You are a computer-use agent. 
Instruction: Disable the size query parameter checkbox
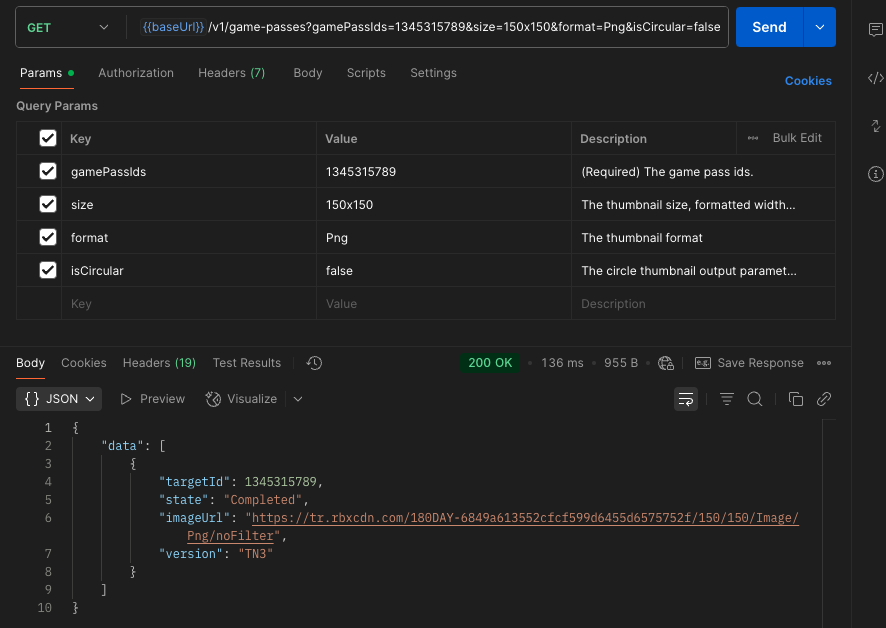pos(46,203)
